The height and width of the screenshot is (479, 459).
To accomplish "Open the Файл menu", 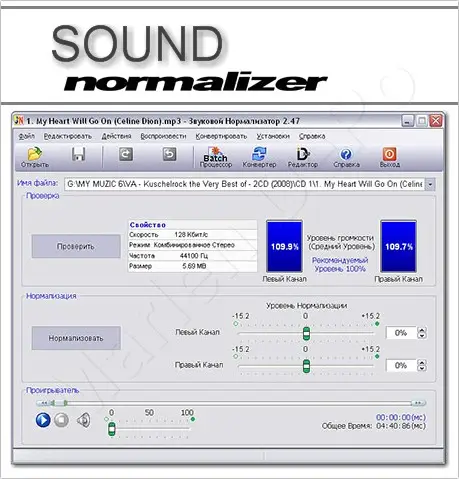I will [x=26, y=136].
